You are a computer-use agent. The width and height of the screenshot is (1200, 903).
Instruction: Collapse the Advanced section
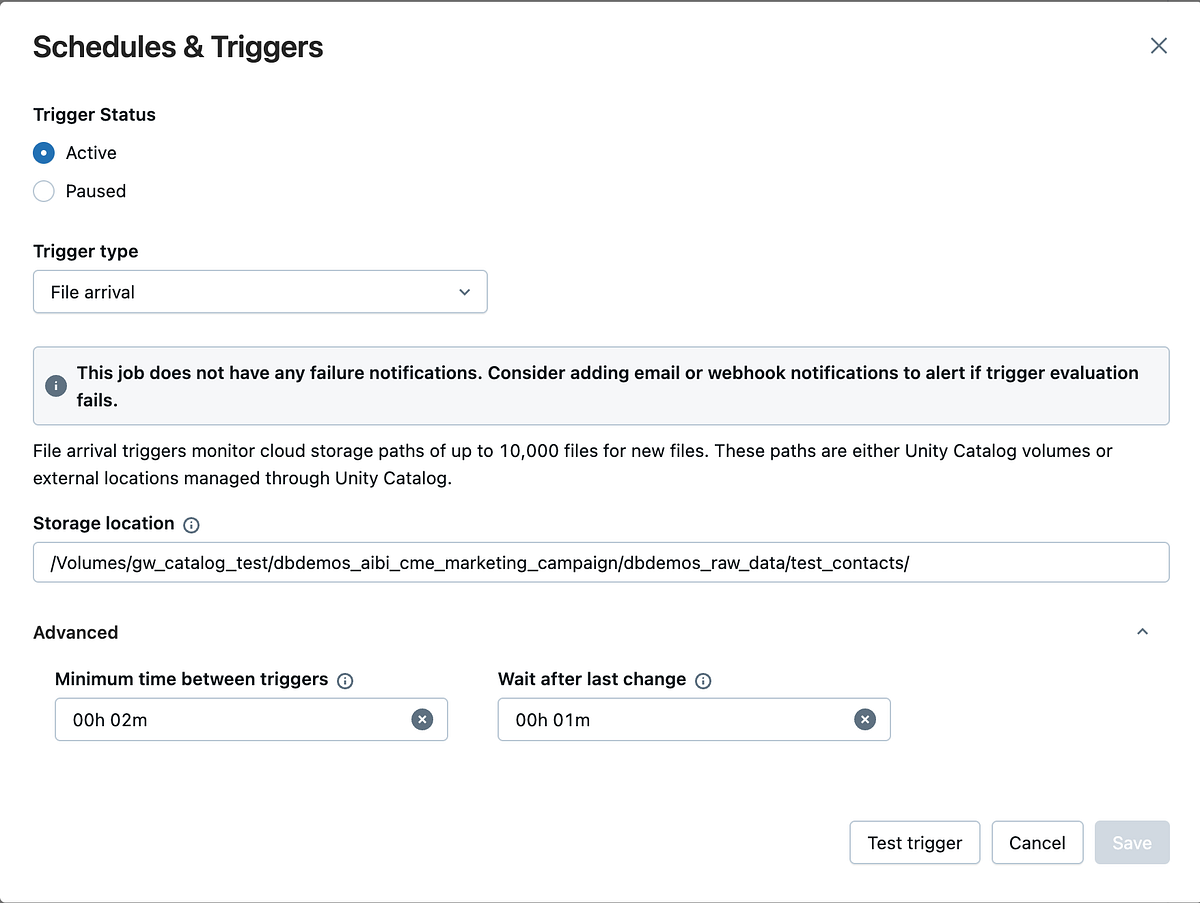tap(1142, 632)
